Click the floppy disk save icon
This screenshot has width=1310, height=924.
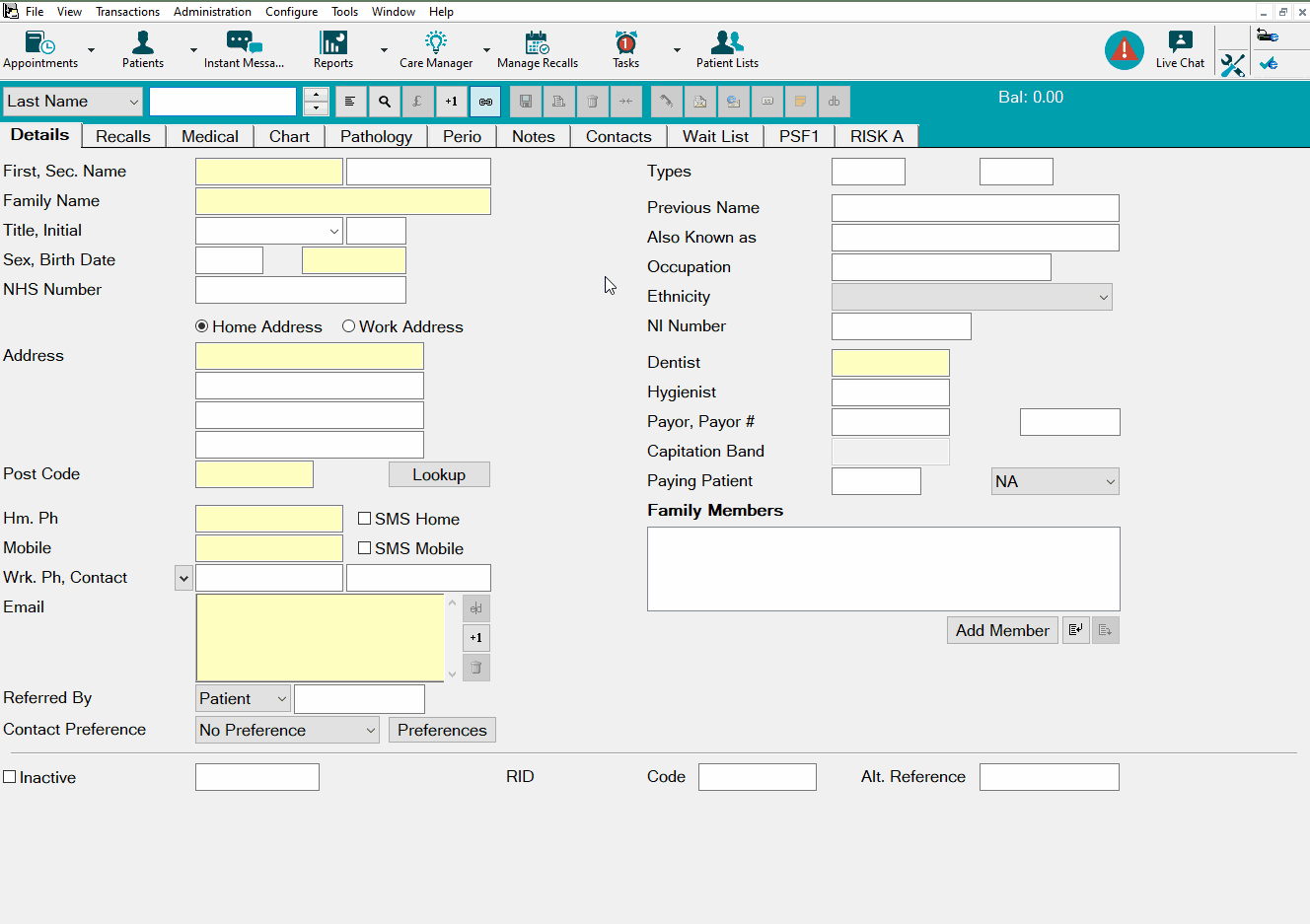click(526, 102)
